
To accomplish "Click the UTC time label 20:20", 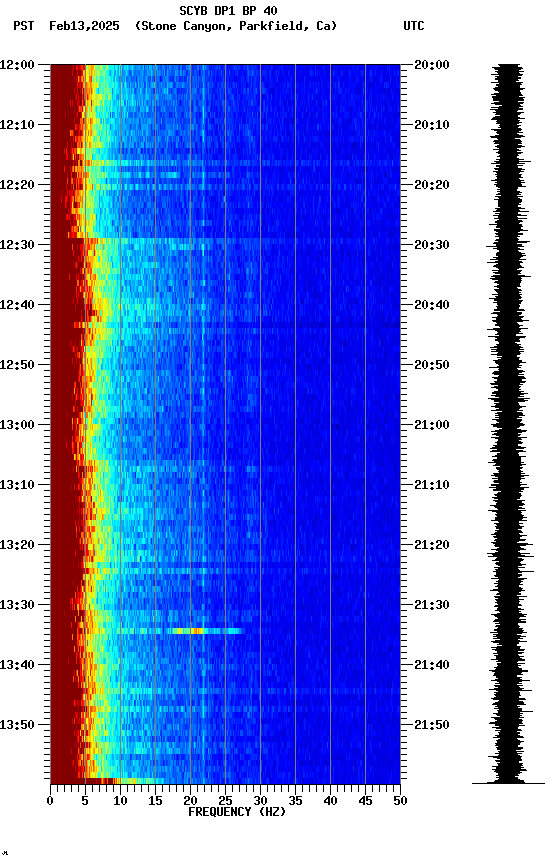I will coord(432,185).
